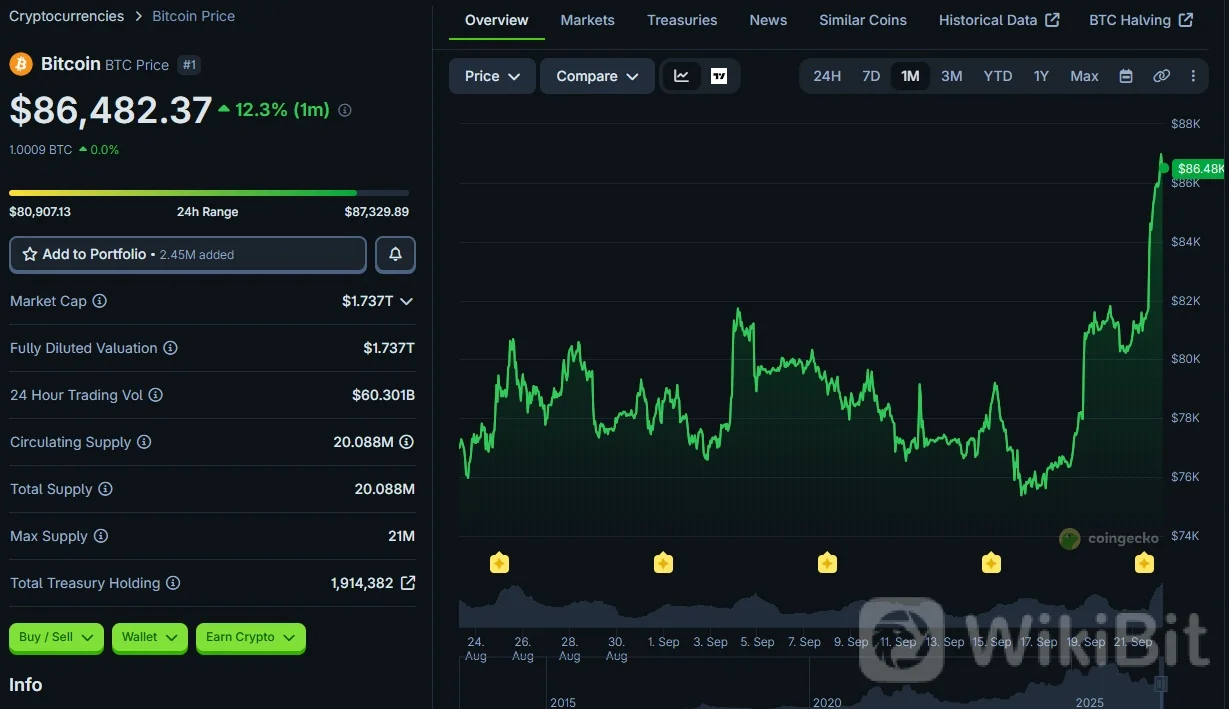Click news event marker near 15 Sep
This screenshot has height=709, width=1229.
coord(991,563)
